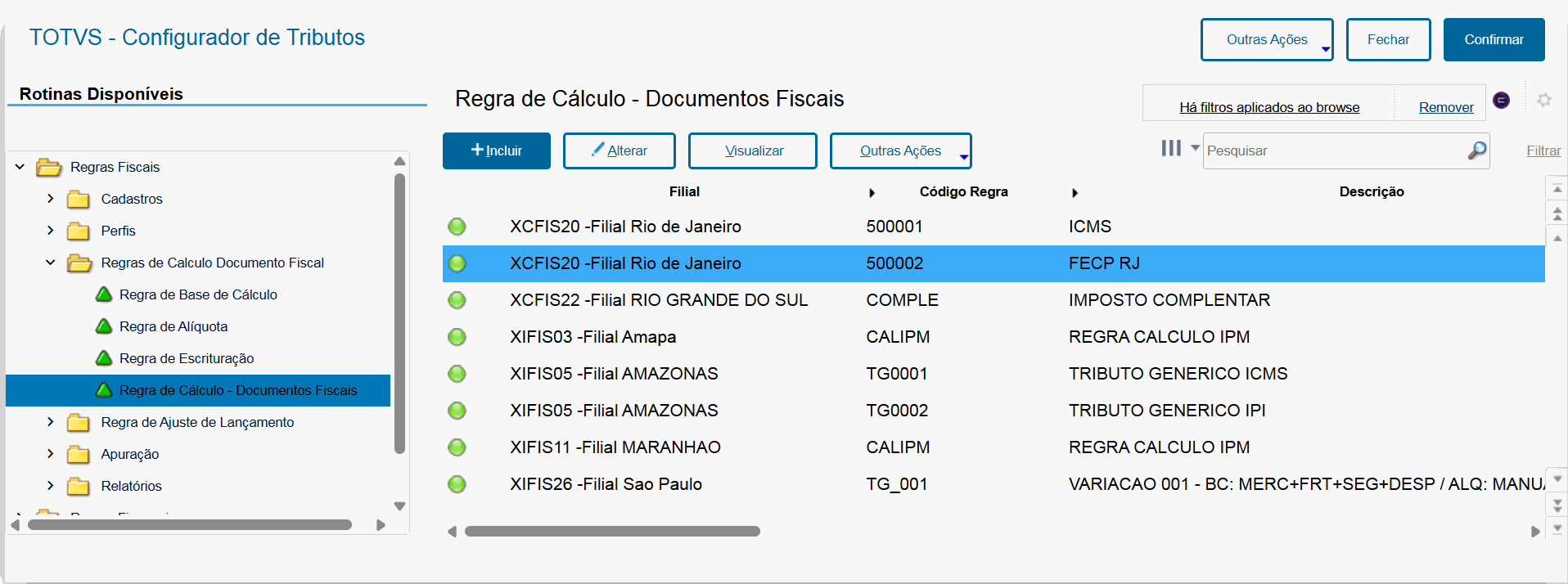Open the browse settings gear icon
Viewport: 1568px width, 584px height.
tap(1543, 100)
